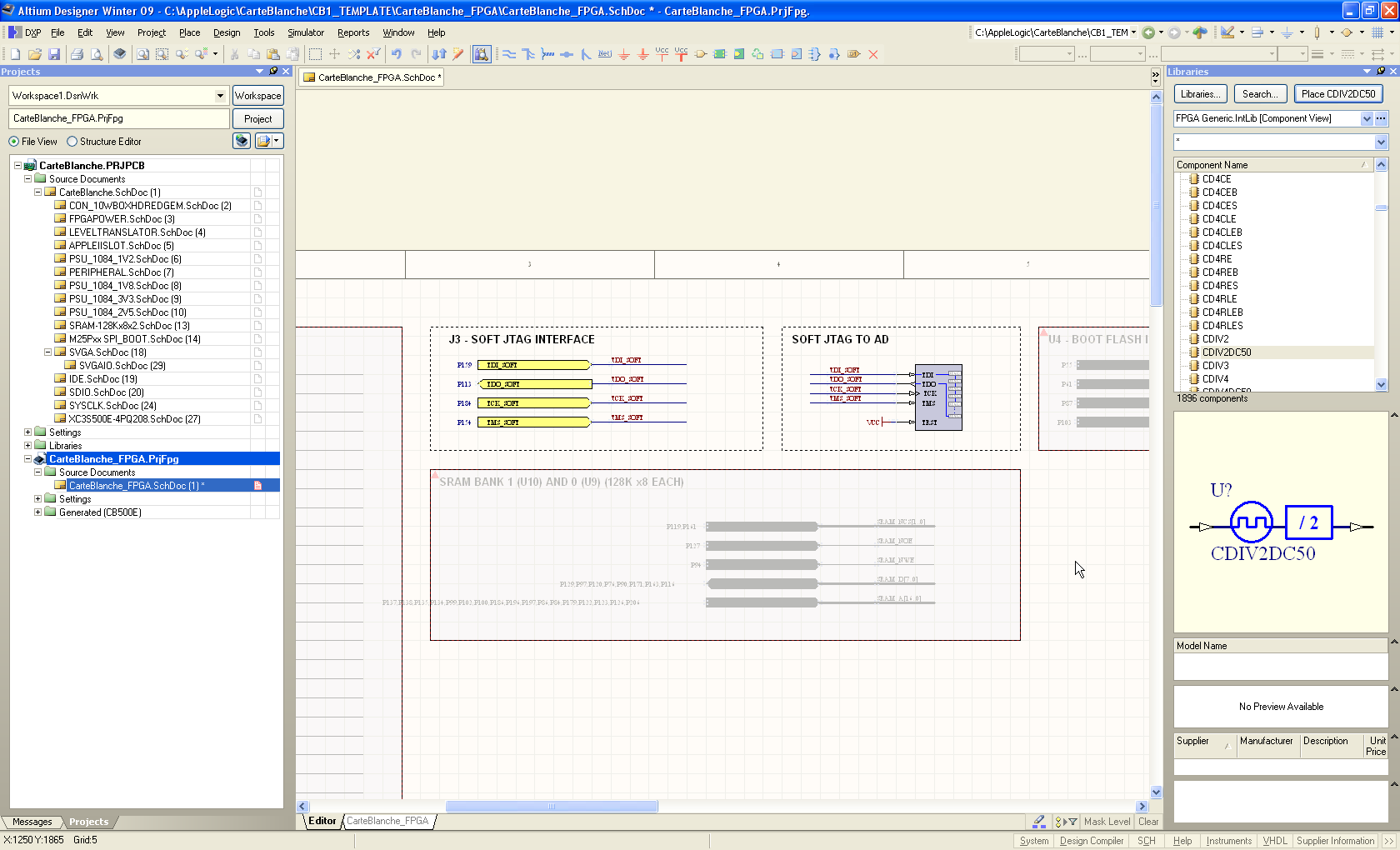The width and height of the screenshot is (1400, 850).
Task: Expand the Generated [CB500E] folder
Action: coord(37,512)
